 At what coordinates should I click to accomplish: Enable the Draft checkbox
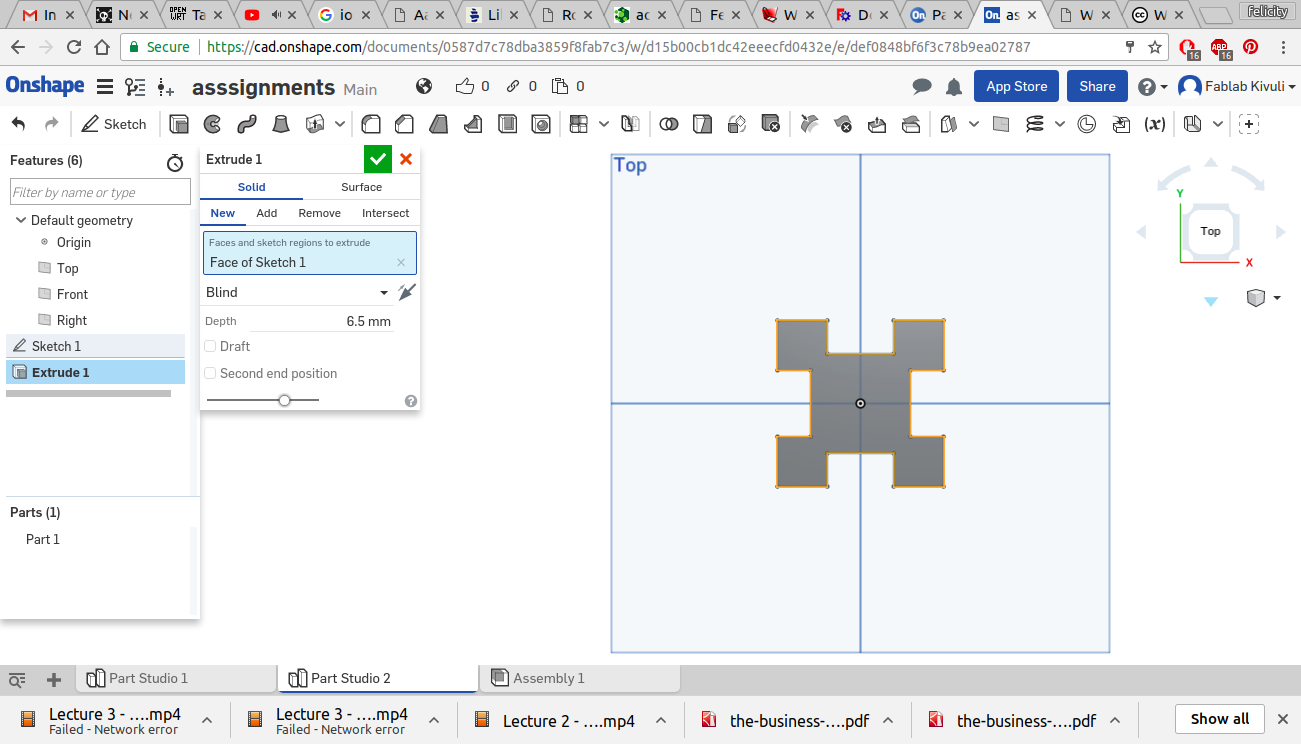pos(211,346)
